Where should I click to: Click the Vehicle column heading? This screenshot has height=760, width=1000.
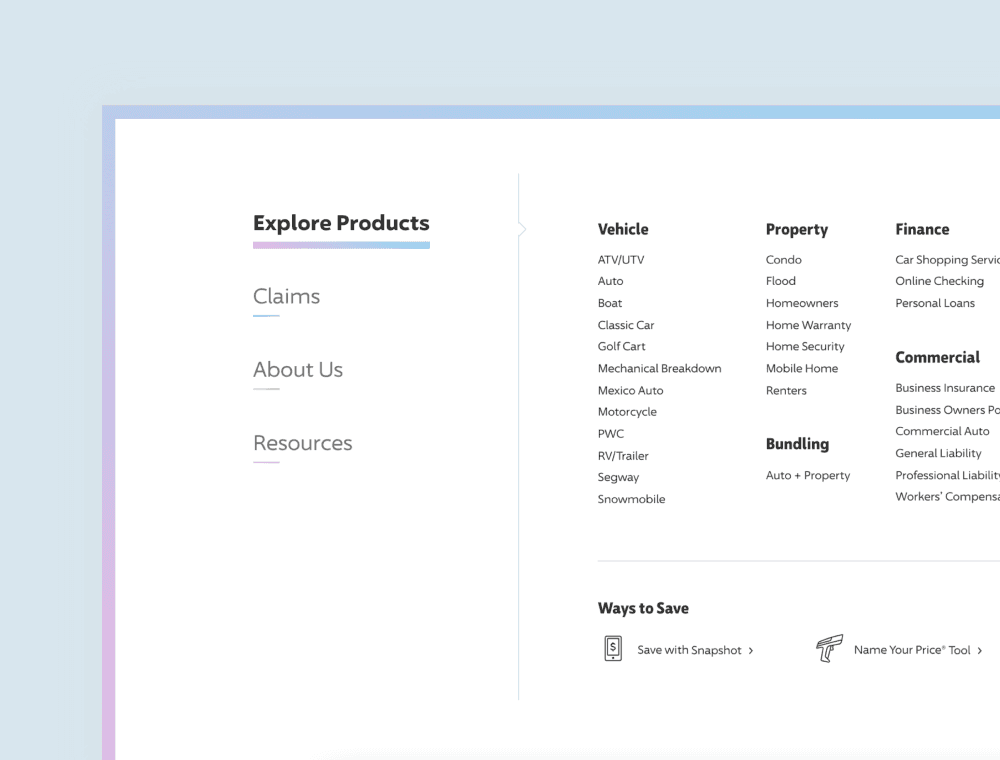623,230
